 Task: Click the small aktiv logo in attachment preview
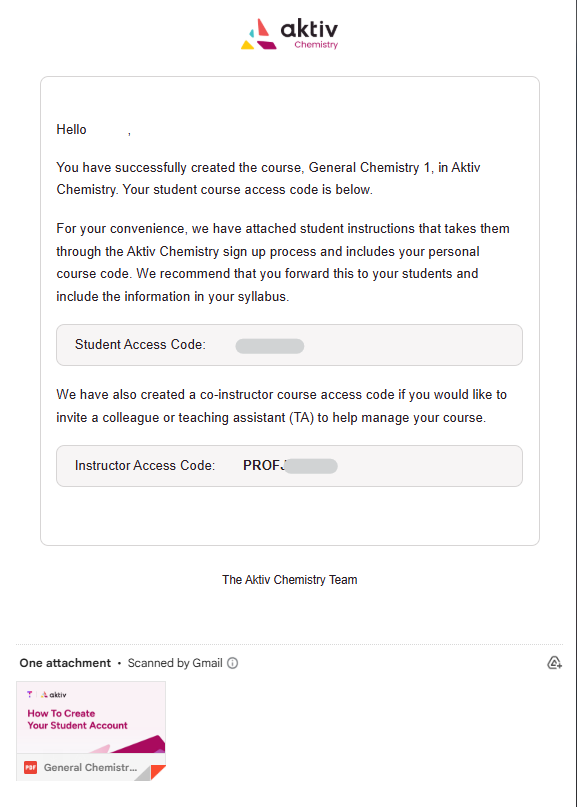[54, 694]
